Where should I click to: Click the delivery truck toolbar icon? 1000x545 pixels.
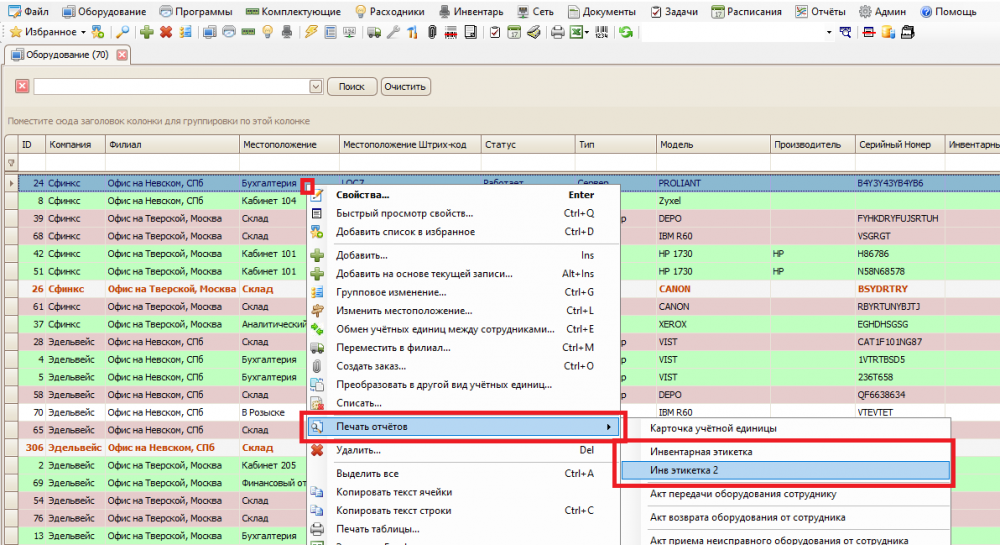(374, 32)
